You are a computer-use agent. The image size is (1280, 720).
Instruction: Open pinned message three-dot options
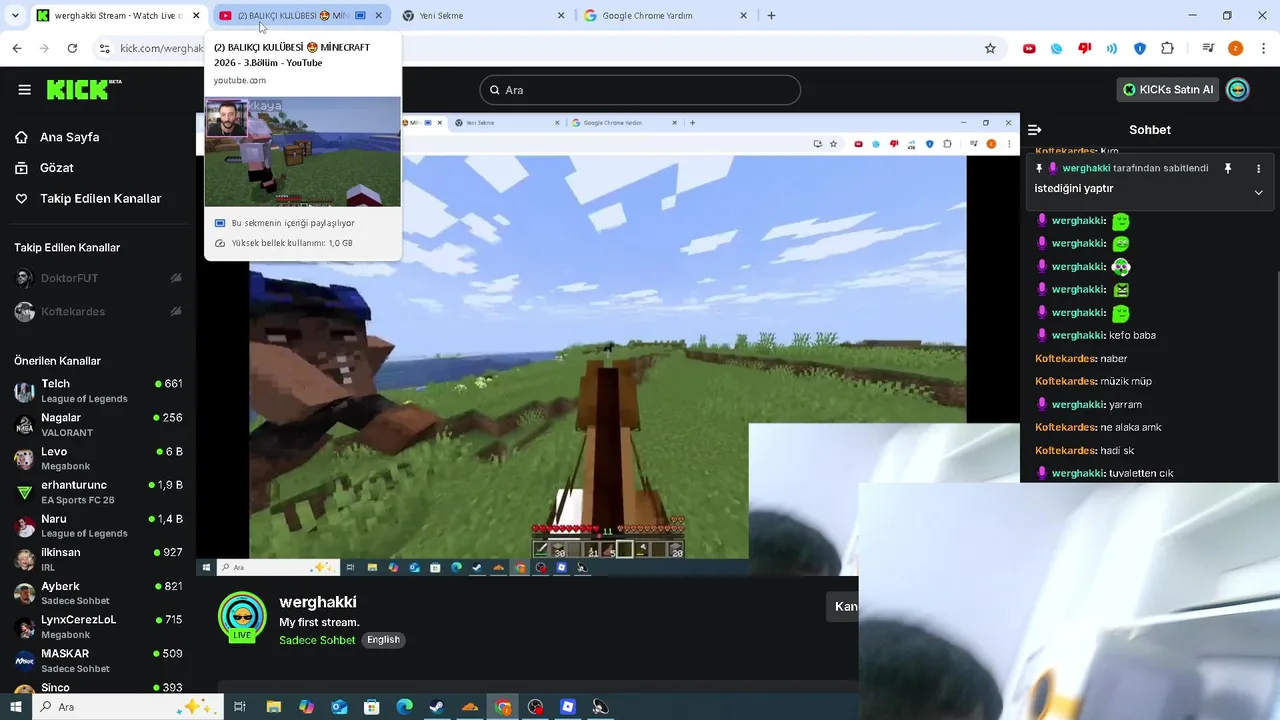pos(1258,169)
